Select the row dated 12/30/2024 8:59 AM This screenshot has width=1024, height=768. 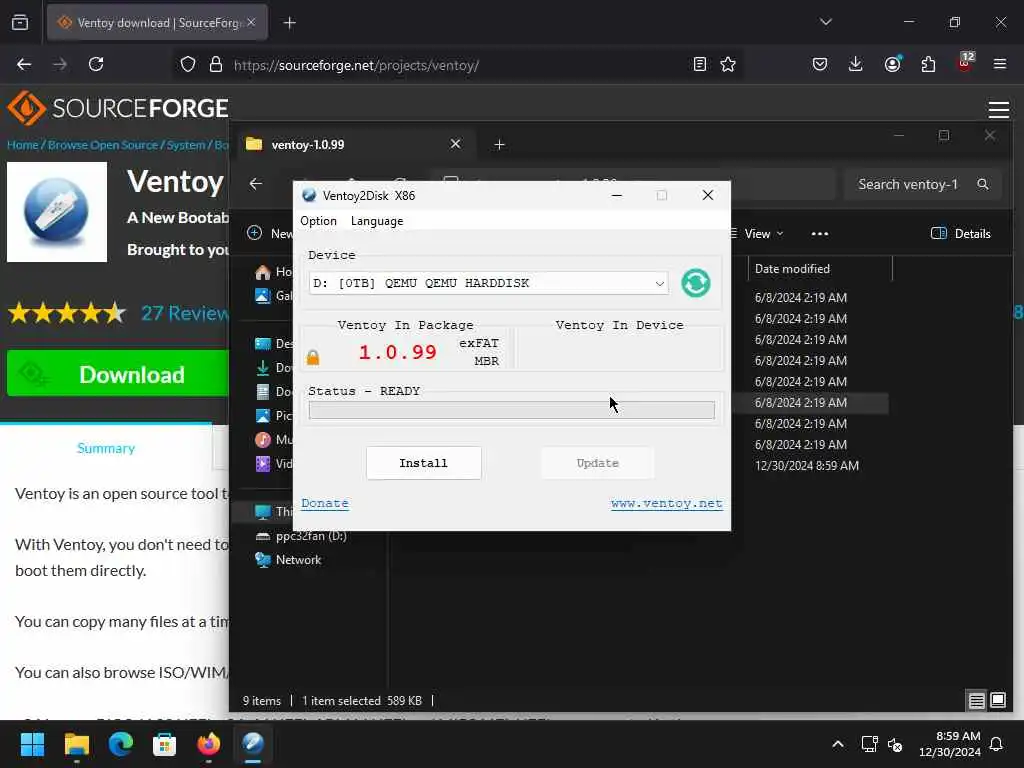(x=807, y=466)
